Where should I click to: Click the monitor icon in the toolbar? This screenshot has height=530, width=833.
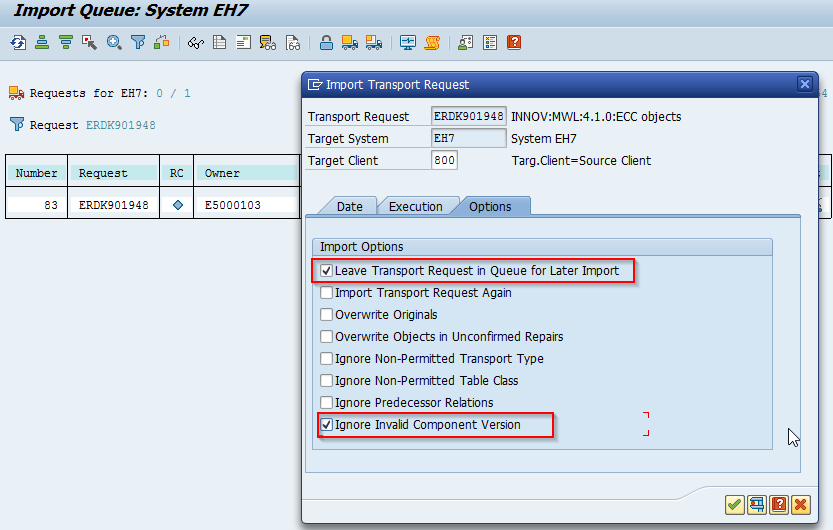pos(408,42)
